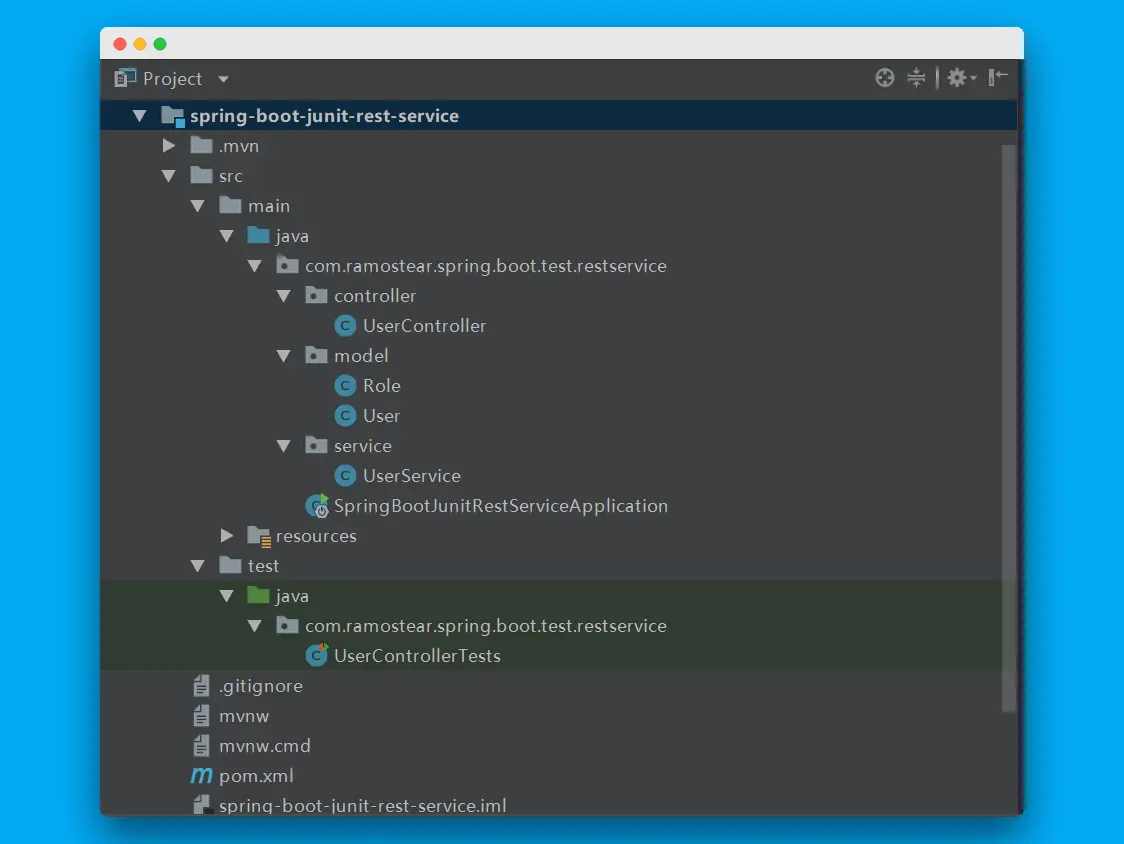Viewport: 1124px width, 844px height.
Task: Click the green window maximize button
Action: click(160, 44)
